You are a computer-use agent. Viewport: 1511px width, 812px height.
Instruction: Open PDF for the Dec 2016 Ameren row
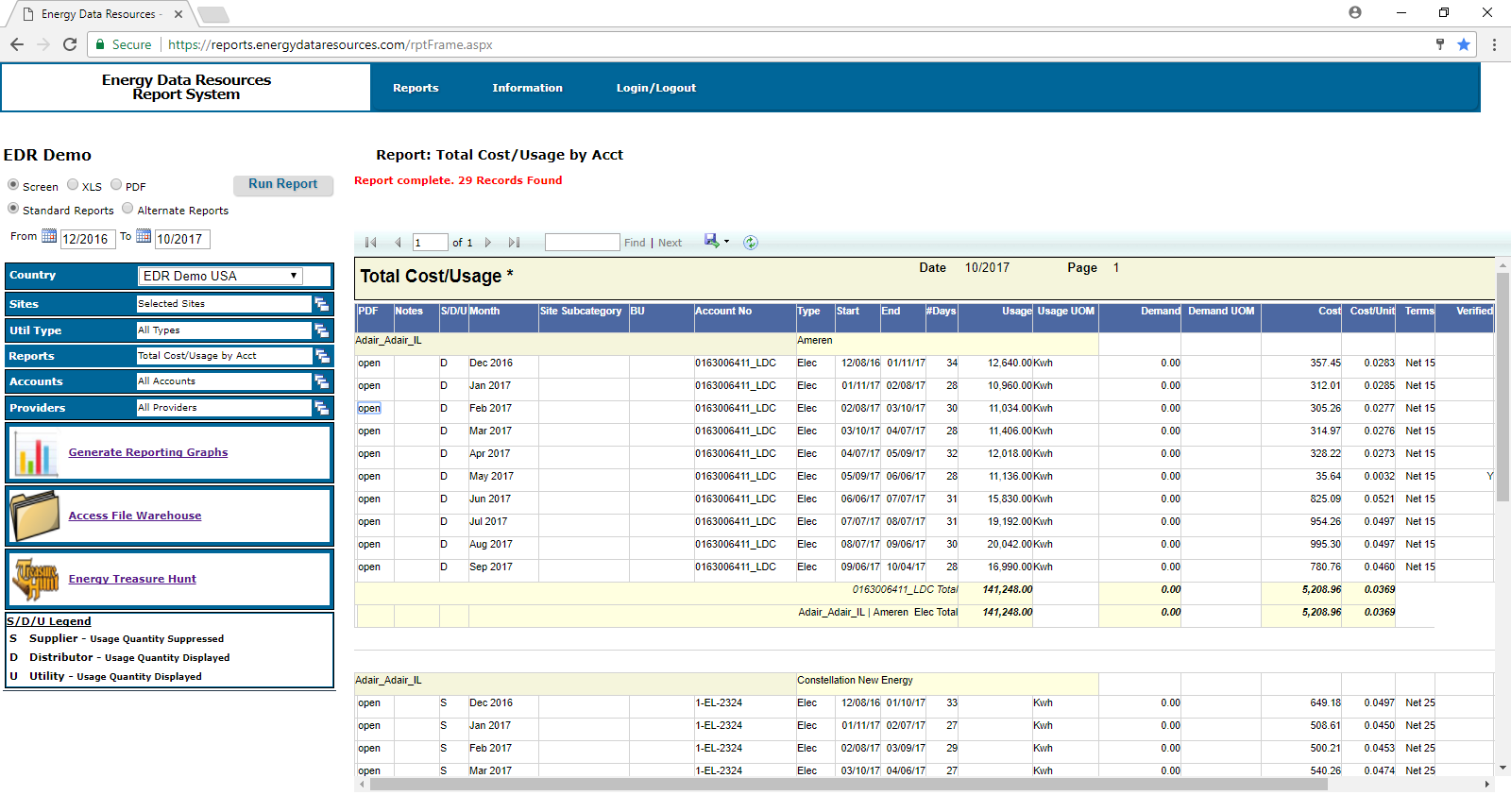click(369, 363)
